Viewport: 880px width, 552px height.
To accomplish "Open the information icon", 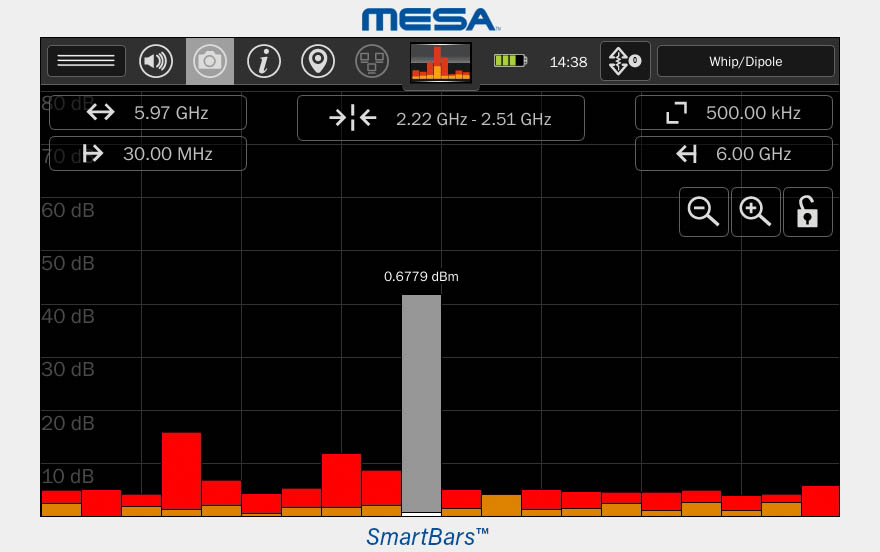I will (x=264, y=61).
